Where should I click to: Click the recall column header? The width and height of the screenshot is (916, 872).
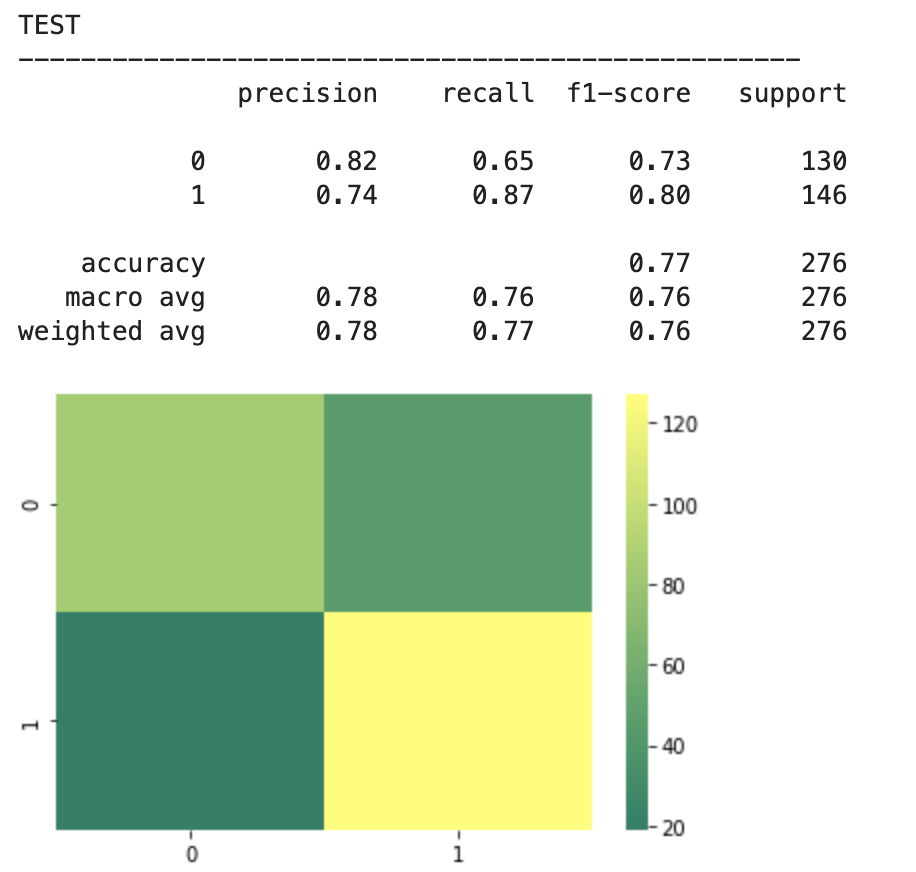[x=488, y=94]
